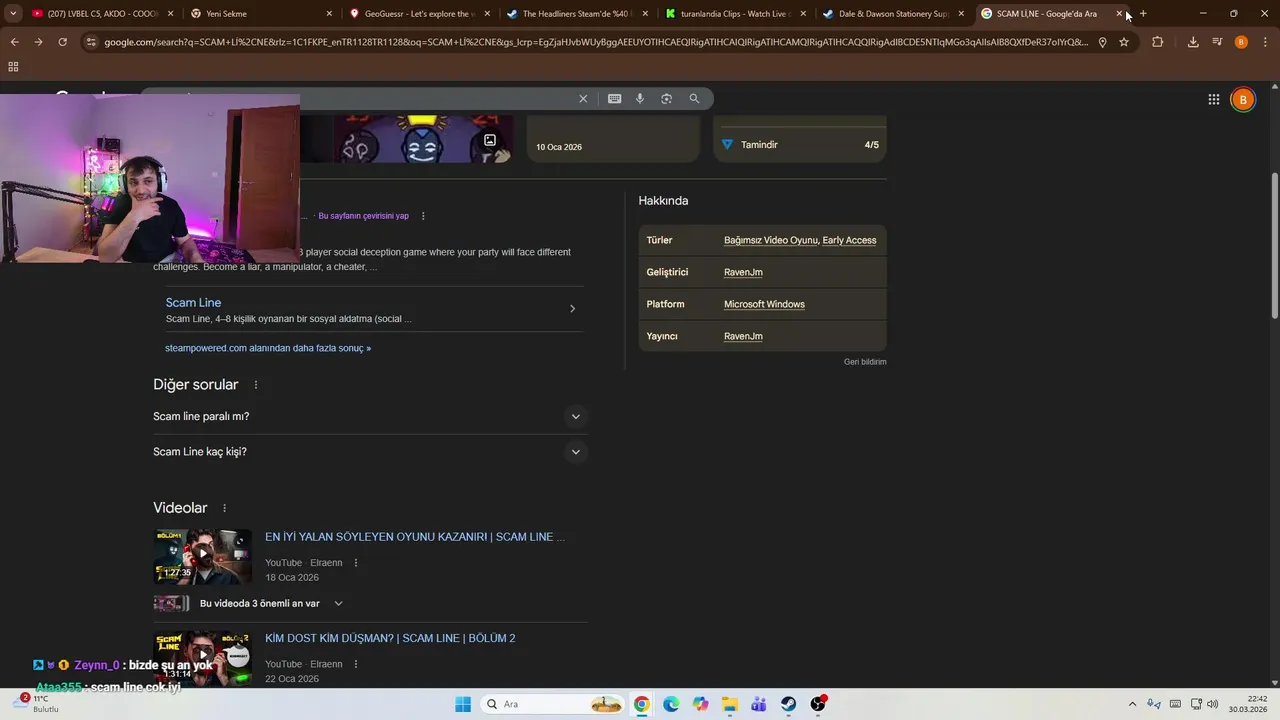Bookmark this page with the star icon
This screenshot has height=720, width=1280.
1124,42
